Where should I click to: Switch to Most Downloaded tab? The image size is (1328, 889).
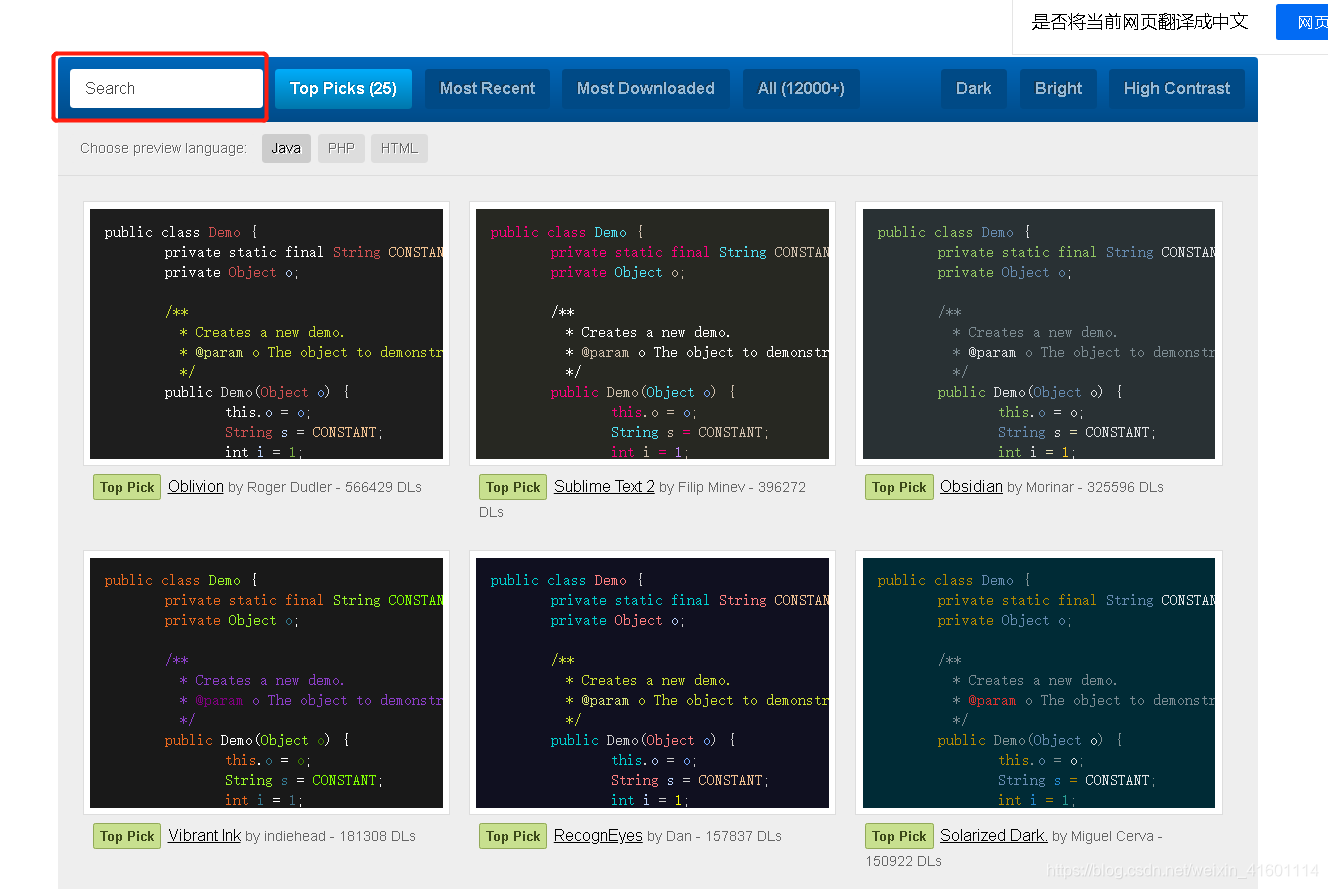click(645, 88)
